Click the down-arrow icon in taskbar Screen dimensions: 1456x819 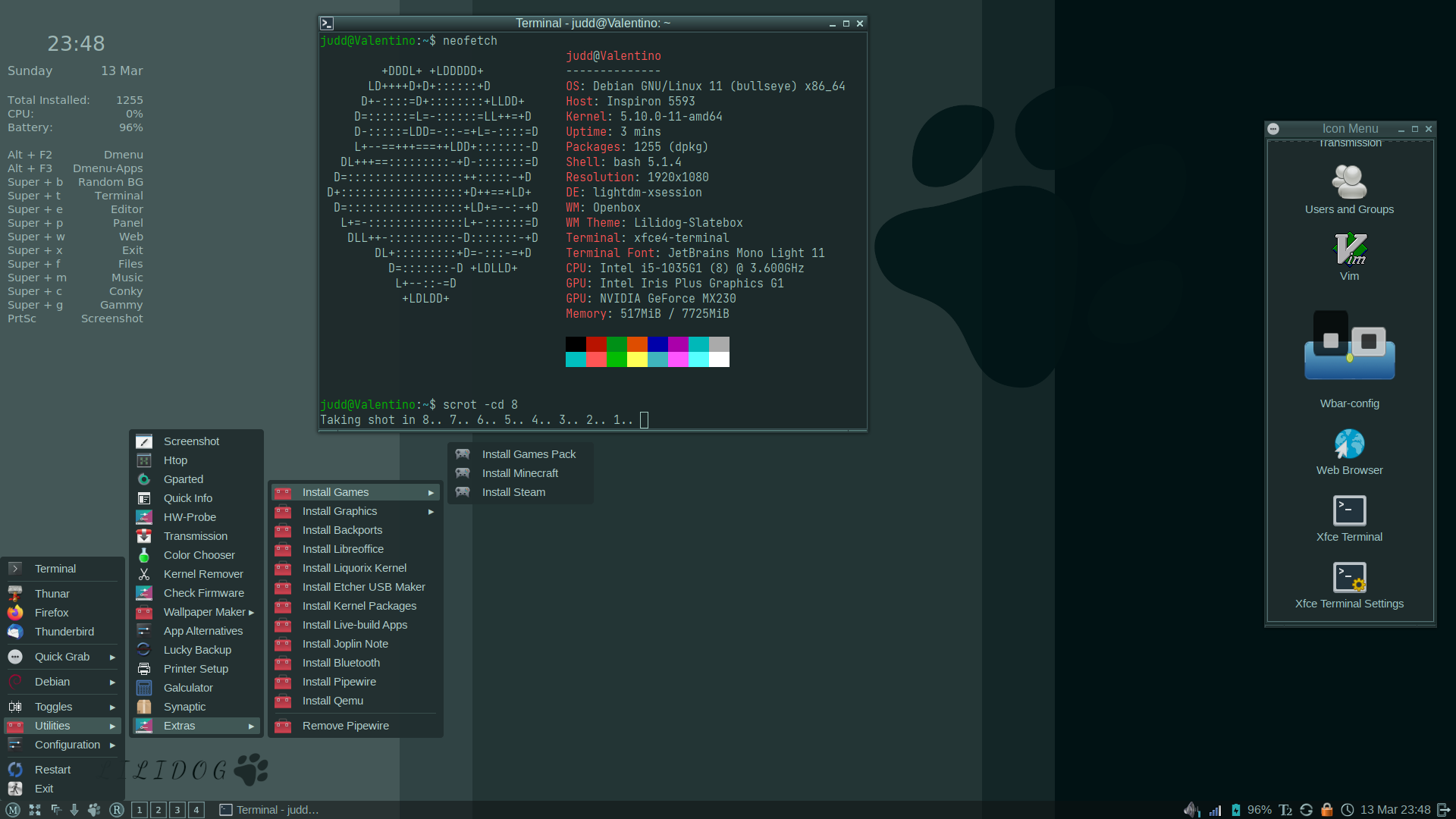[x=74, y=810]
